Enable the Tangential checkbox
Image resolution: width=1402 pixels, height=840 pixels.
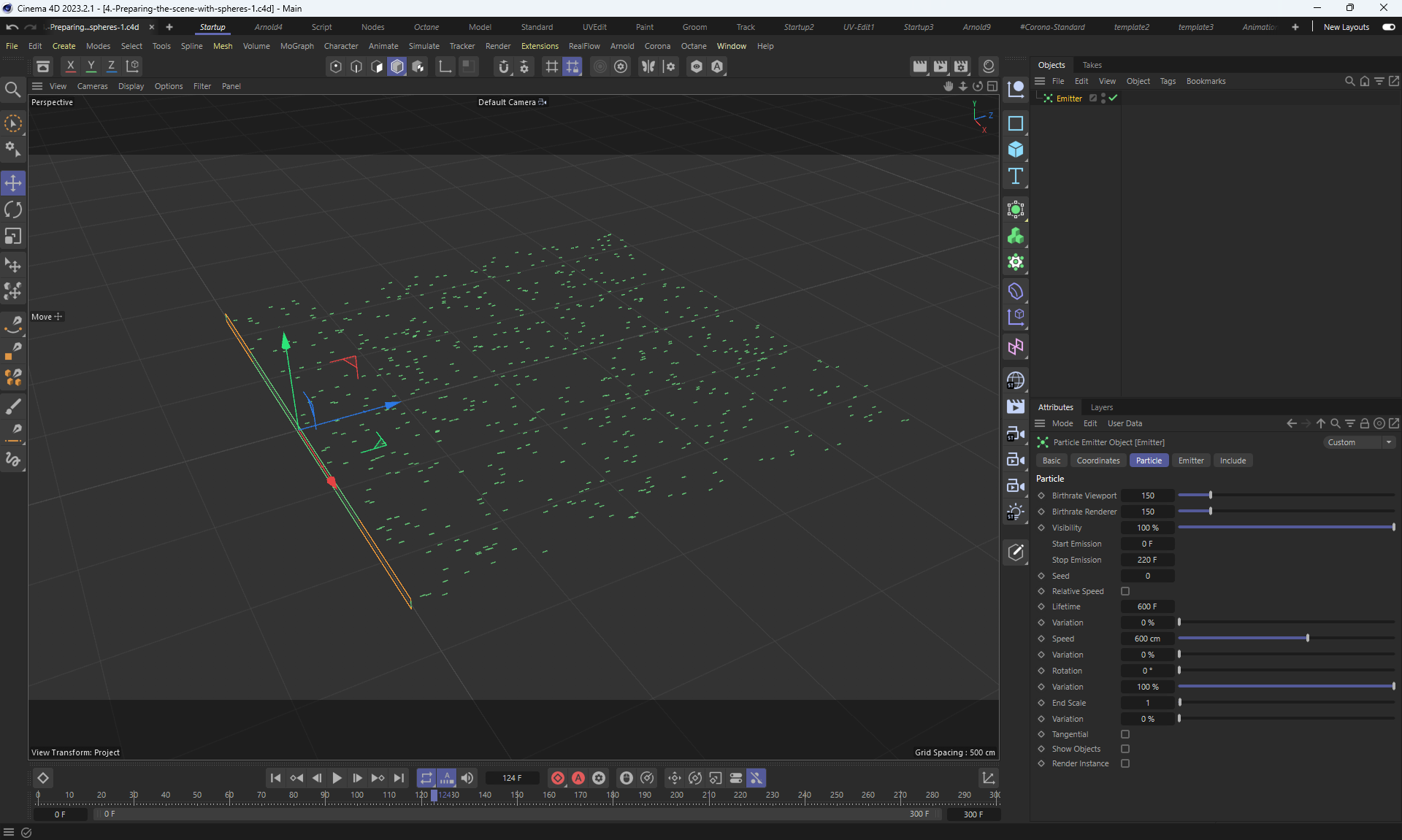click(x=1125, y=734)
